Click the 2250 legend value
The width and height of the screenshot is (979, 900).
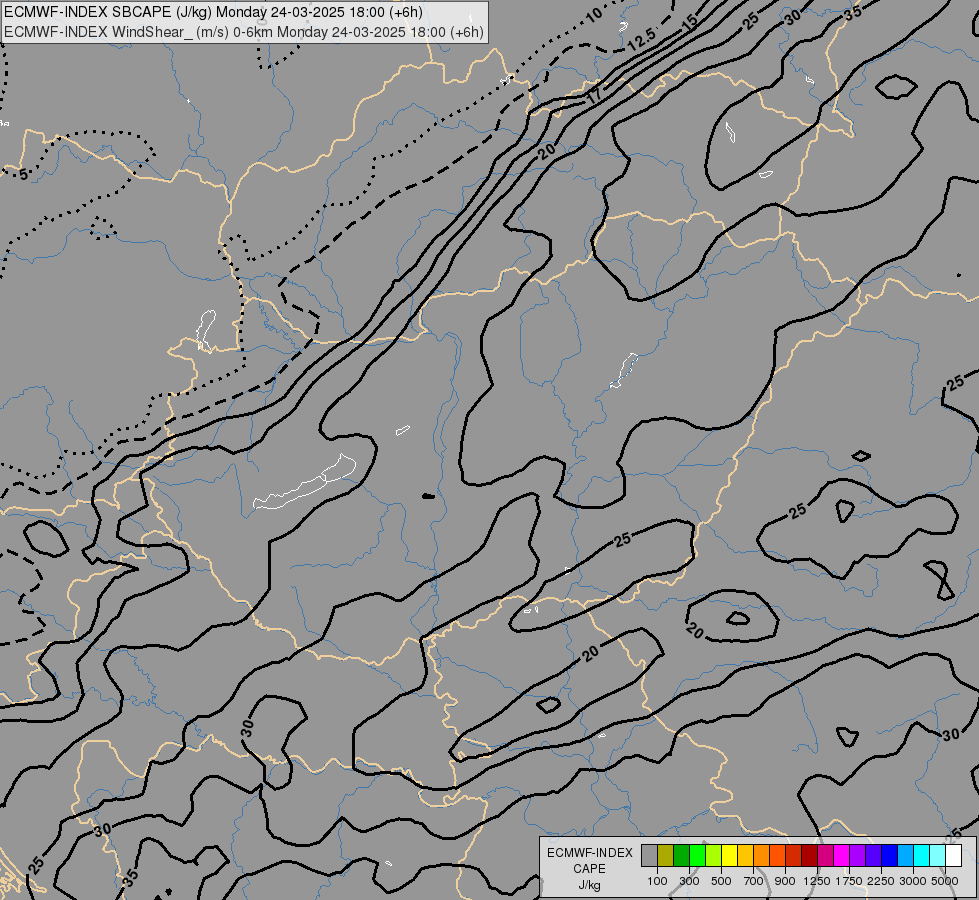(x=881, y=881)
